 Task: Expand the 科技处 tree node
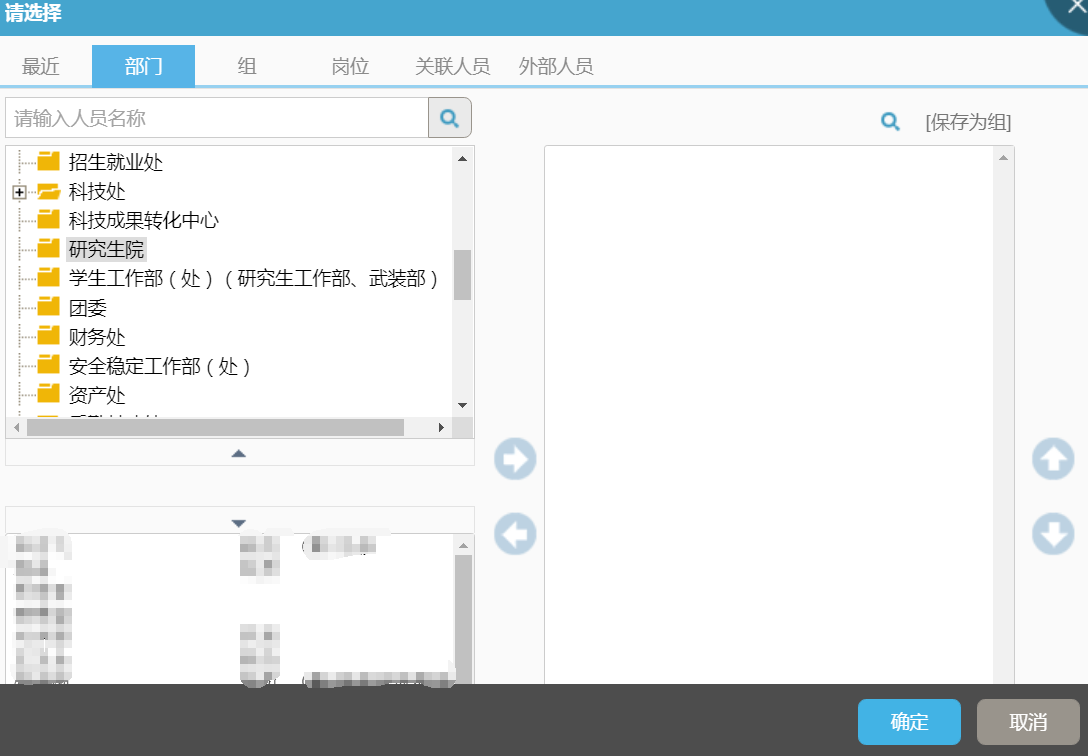pos(19,192)
